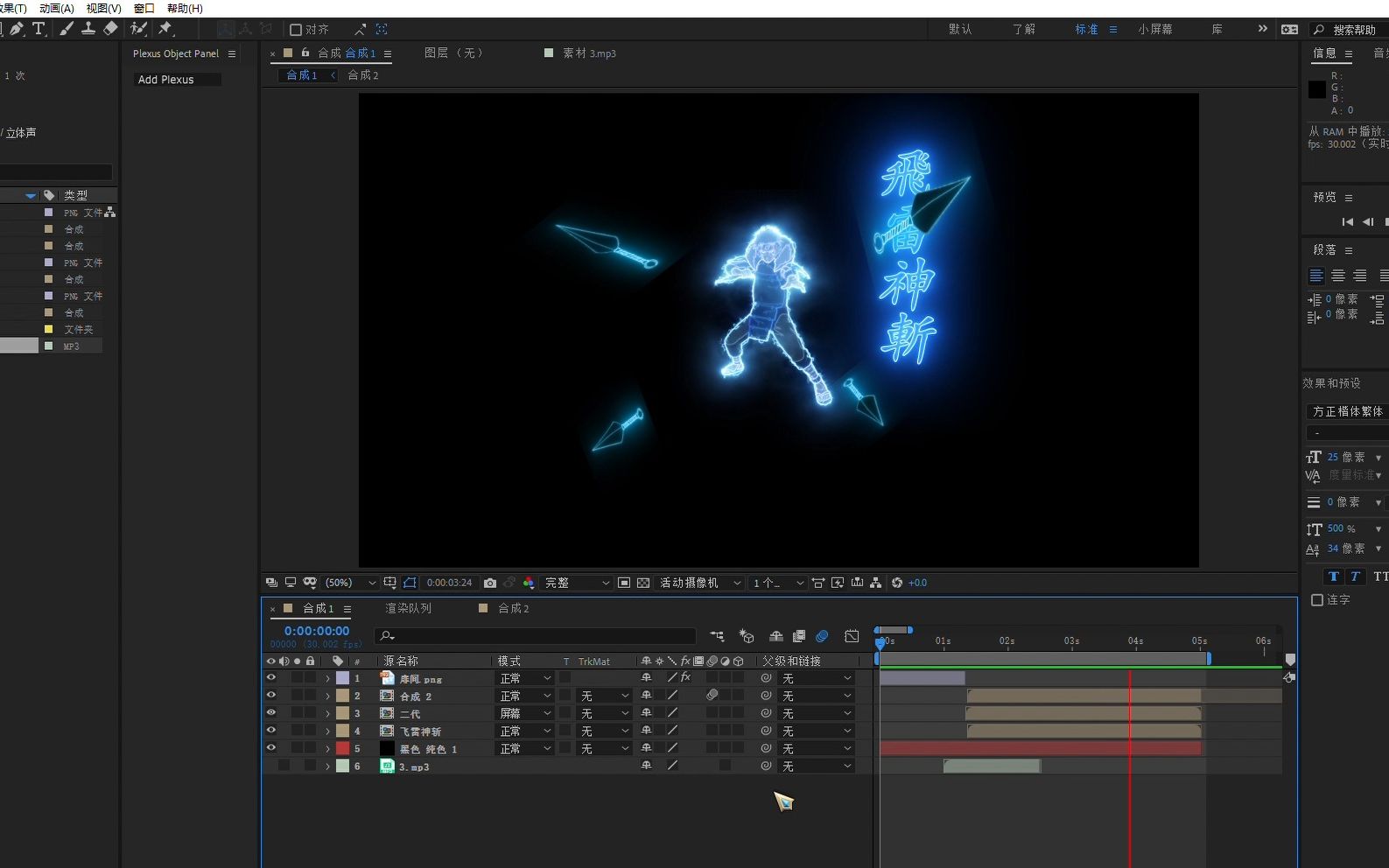Open the 完整 resolution dropdown
The width and height of the screenshot is (1389, 868).
577,583
